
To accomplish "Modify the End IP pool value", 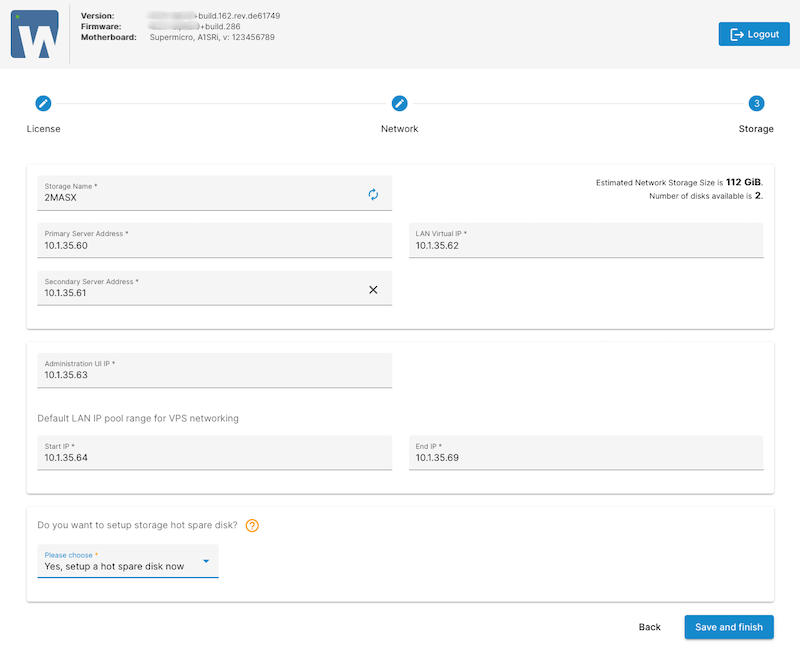I will (585, 458).
